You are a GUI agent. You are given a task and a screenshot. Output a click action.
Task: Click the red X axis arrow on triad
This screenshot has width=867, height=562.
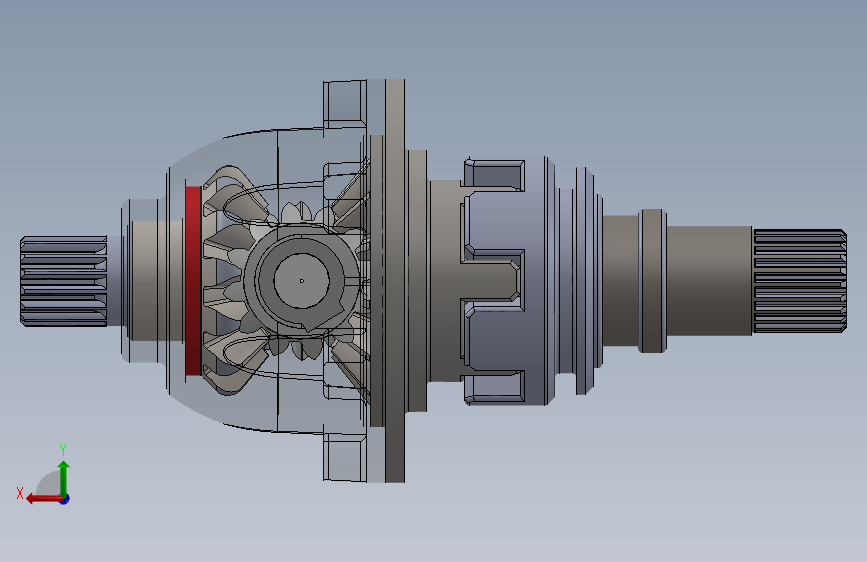coord(43,499)
